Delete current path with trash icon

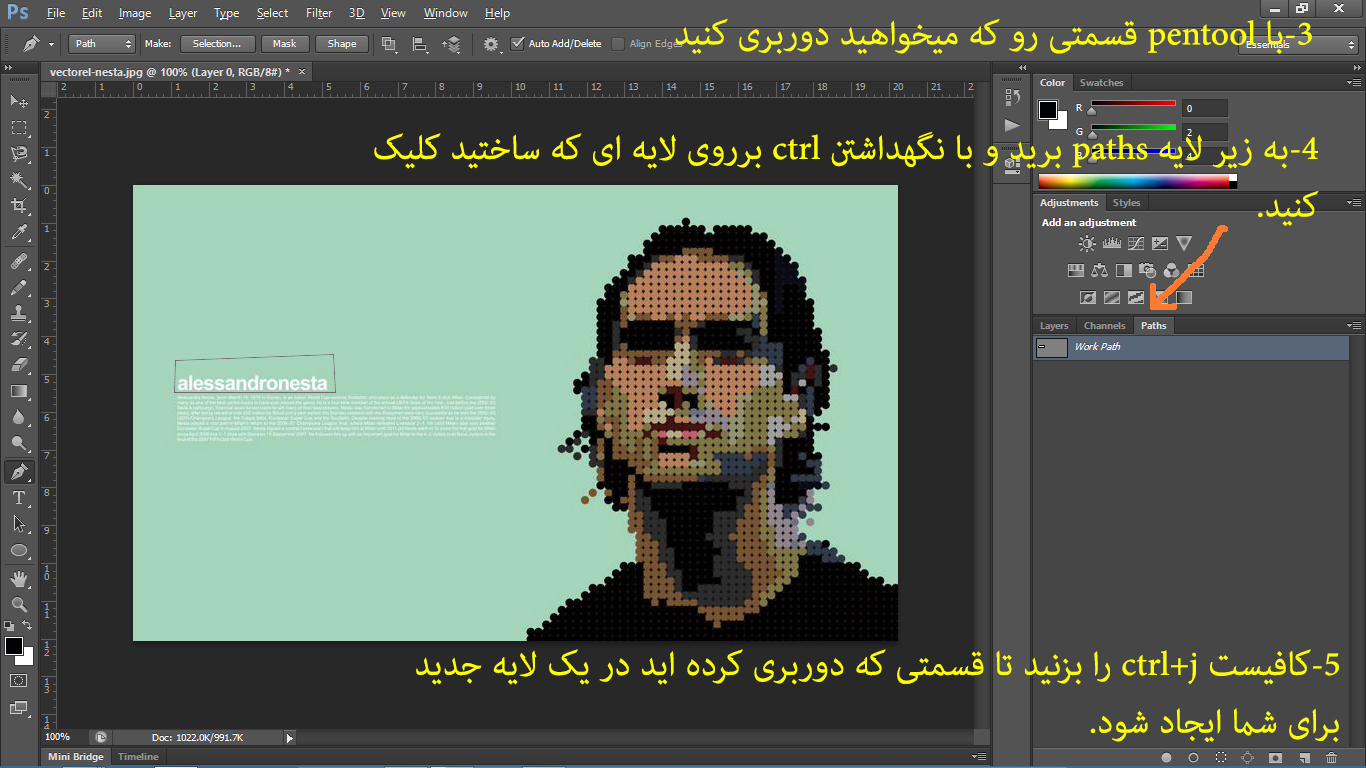pos(1331,757)
